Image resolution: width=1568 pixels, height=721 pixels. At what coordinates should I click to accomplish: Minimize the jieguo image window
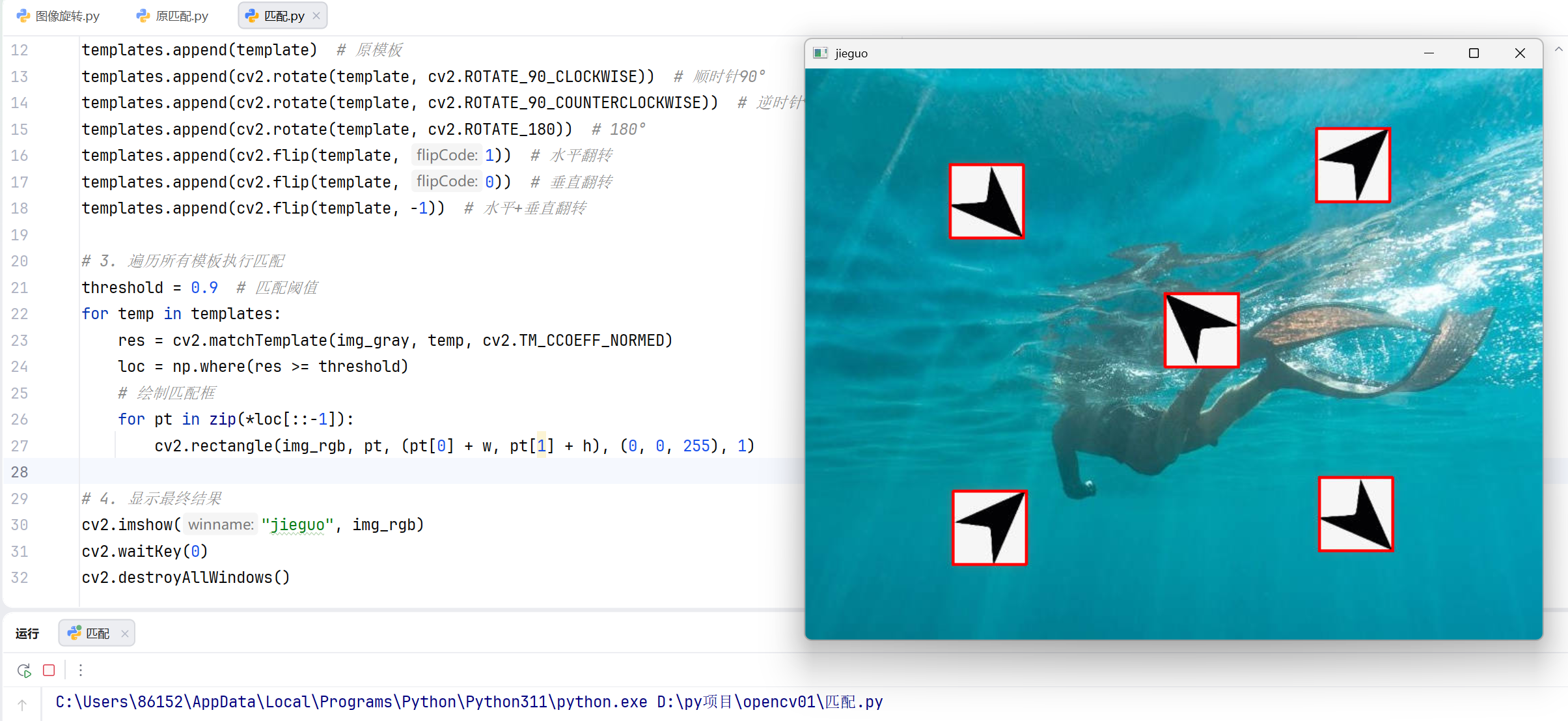pos(1429,53)
